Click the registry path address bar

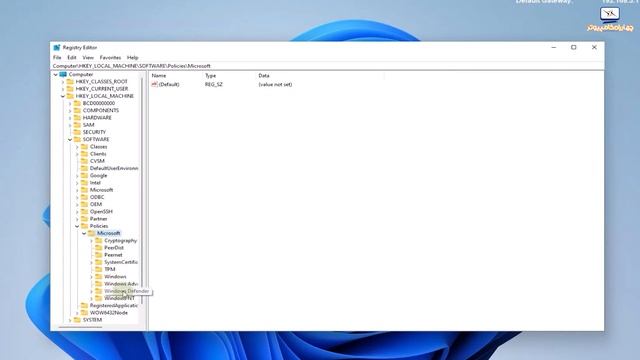[327, 66]
